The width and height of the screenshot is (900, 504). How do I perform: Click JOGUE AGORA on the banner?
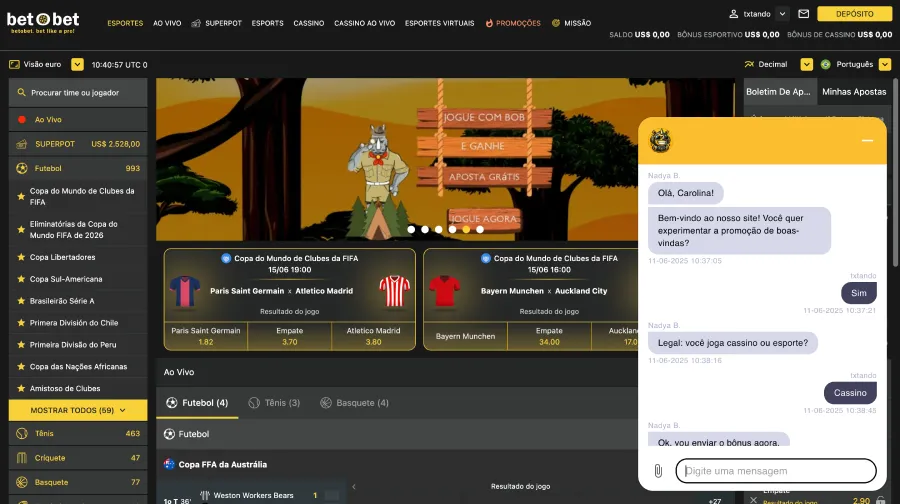pyautogui.click(x=484, y=219)
